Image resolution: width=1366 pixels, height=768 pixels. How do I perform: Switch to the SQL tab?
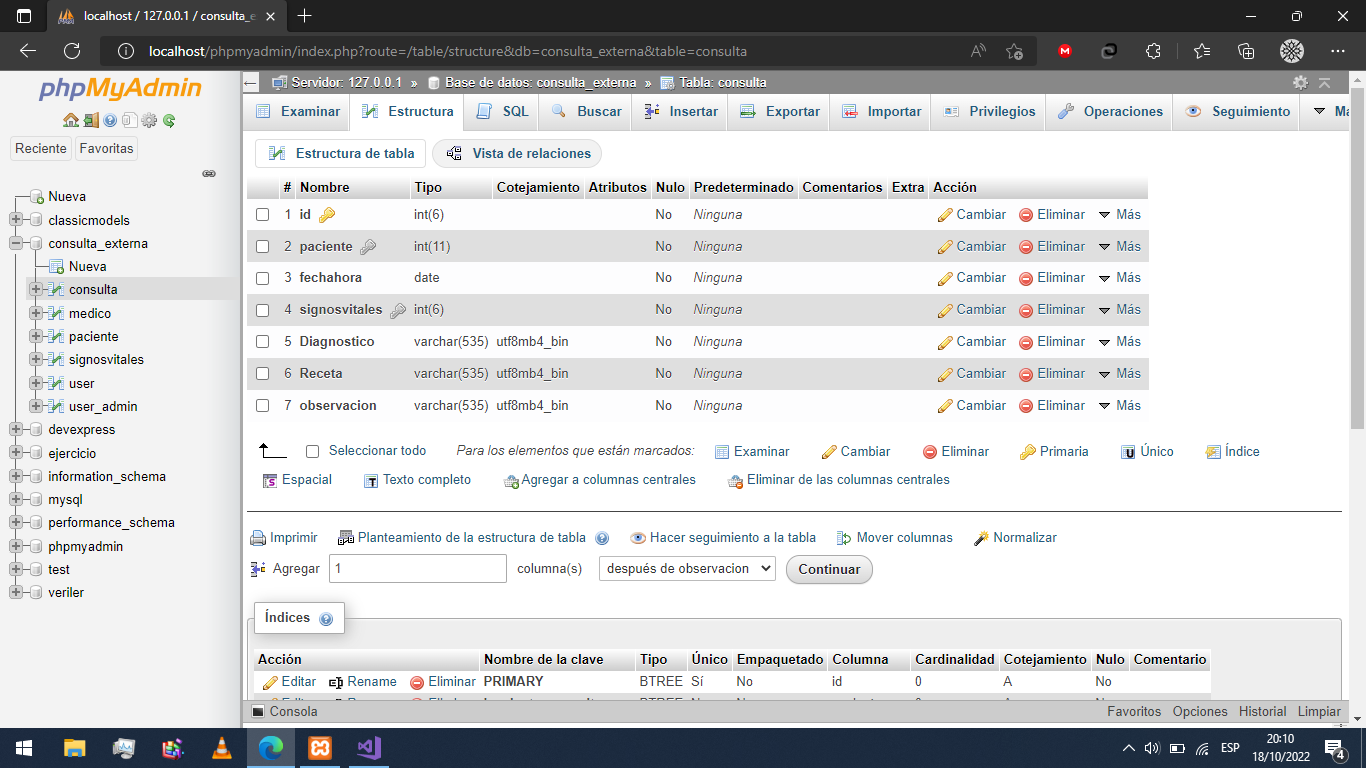click(x=503, y=112)
